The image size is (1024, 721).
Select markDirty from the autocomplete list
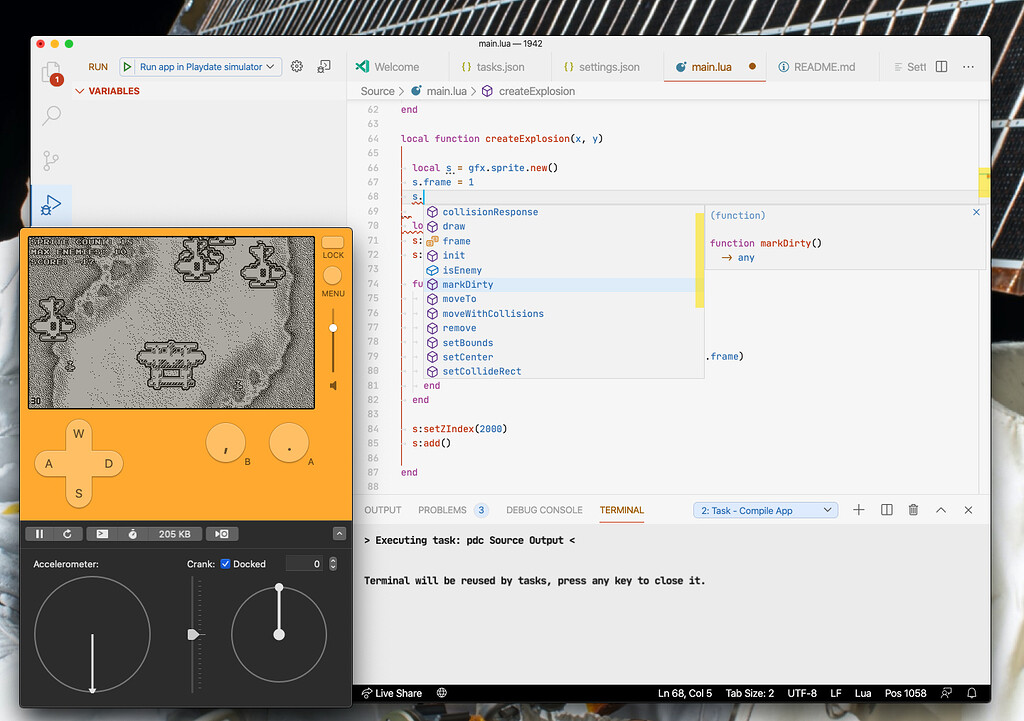pyautogui.click(x=465, y=284)
